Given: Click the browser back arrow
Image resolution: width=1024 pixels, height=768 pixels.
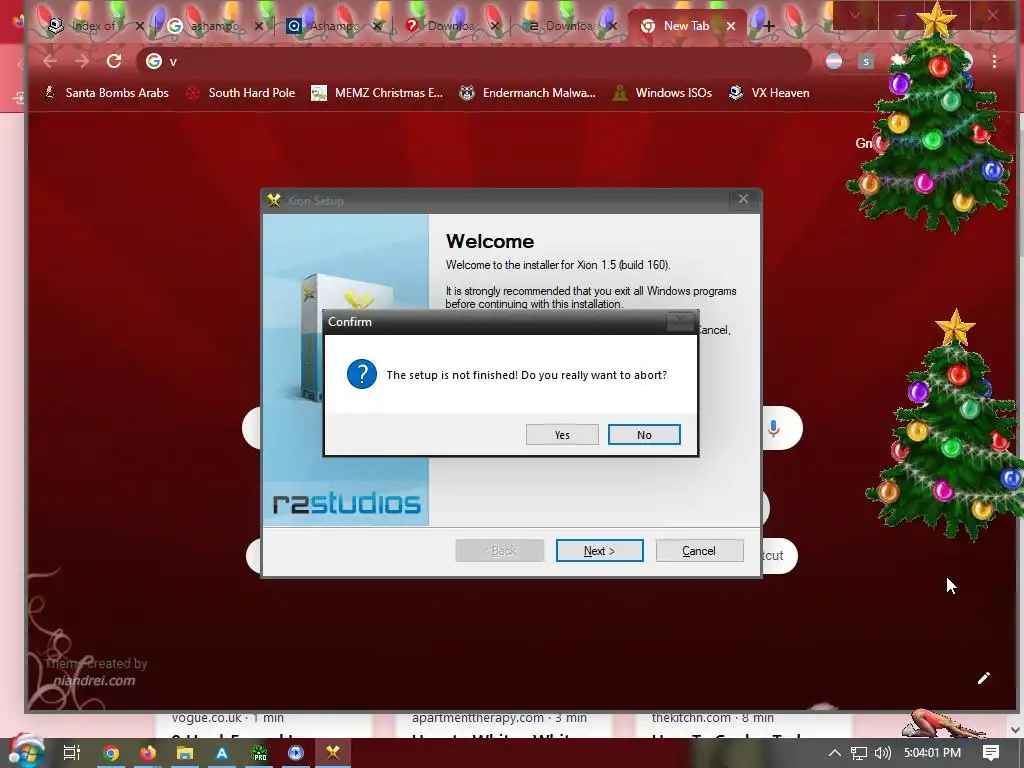Looking at the screenshot, I should point(50,61).
